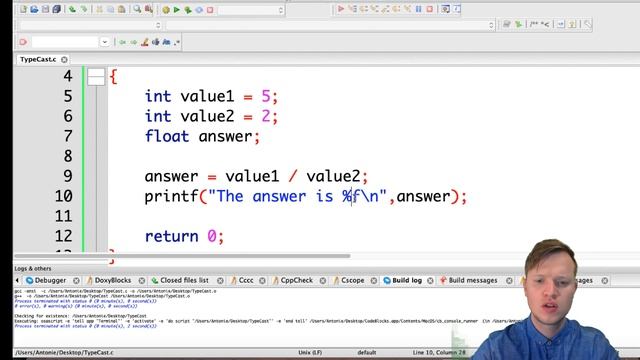The image size is (640, 360).
Task: Click the DoxyBlocks line comment icon
Action: 545,24
